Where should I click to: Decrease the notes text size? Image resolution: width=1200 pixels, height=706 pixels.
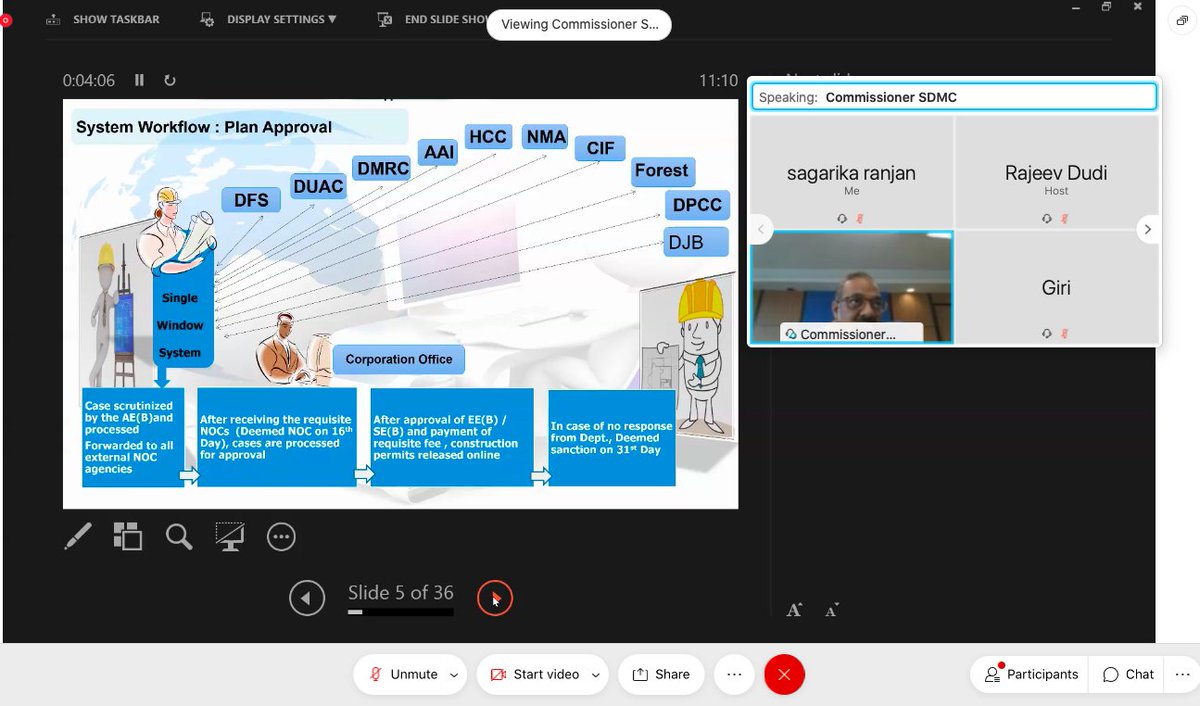tap(831, 609)
